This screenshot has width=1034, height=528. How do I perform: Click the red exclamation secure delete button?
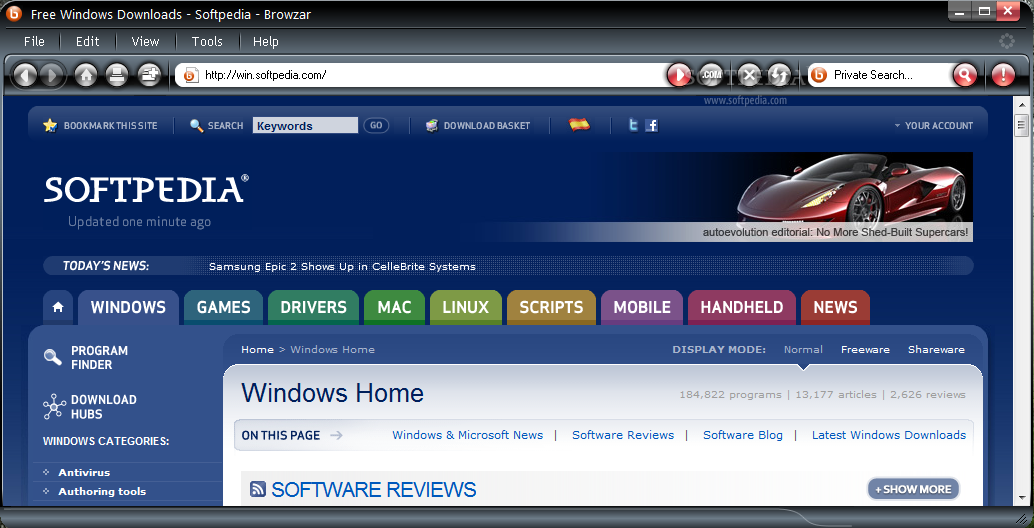point(1003,75)
